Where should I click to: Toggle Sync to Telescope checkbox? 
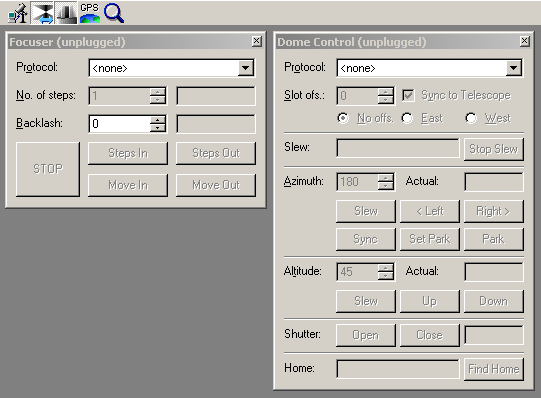(x=408, y=95)
